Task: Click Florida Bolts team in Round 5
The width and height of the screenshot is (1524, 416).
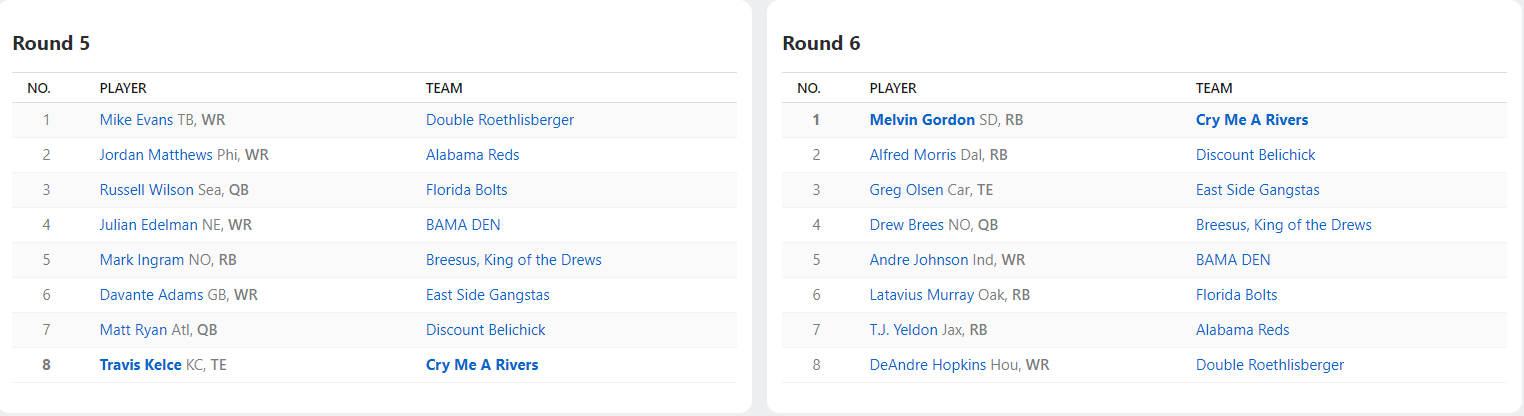Action: click(466, 190)
